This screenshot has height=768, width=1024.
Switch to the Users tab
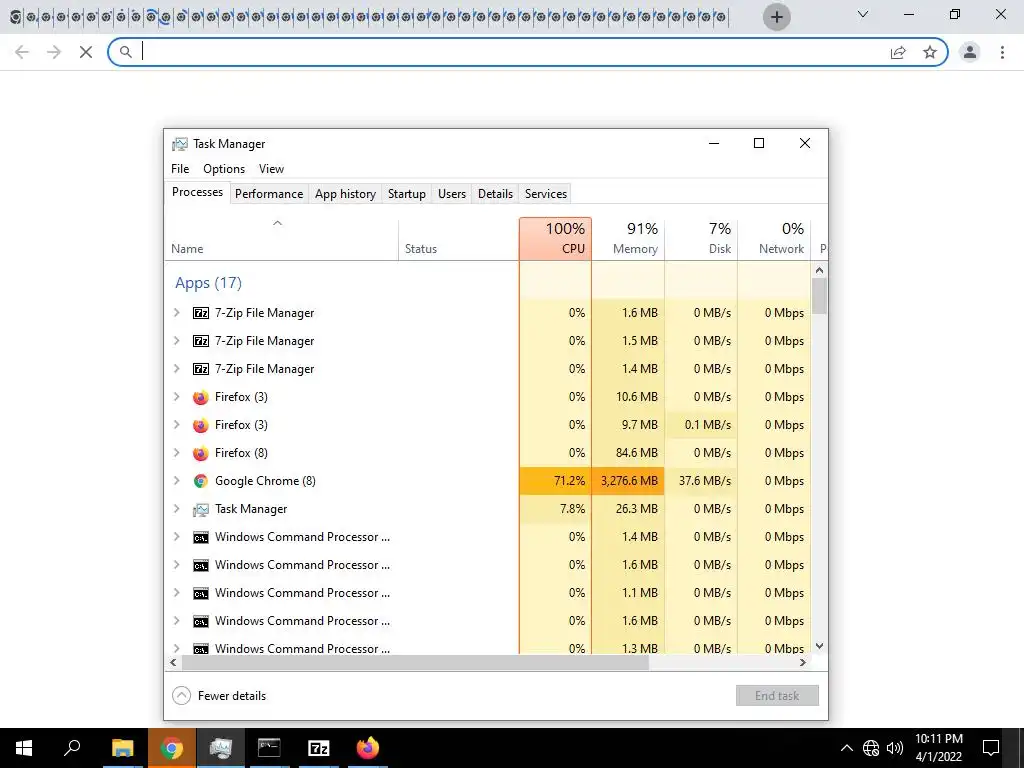(452, 194)
